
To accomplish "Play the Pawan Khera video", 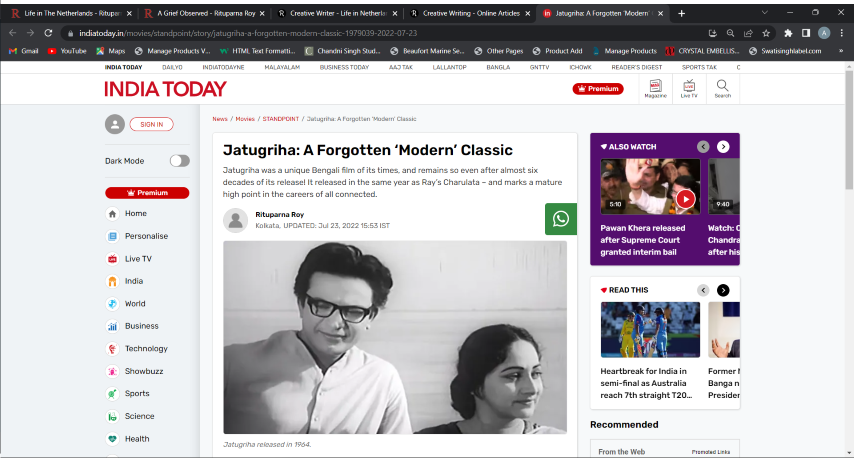I will pos(685,199).
